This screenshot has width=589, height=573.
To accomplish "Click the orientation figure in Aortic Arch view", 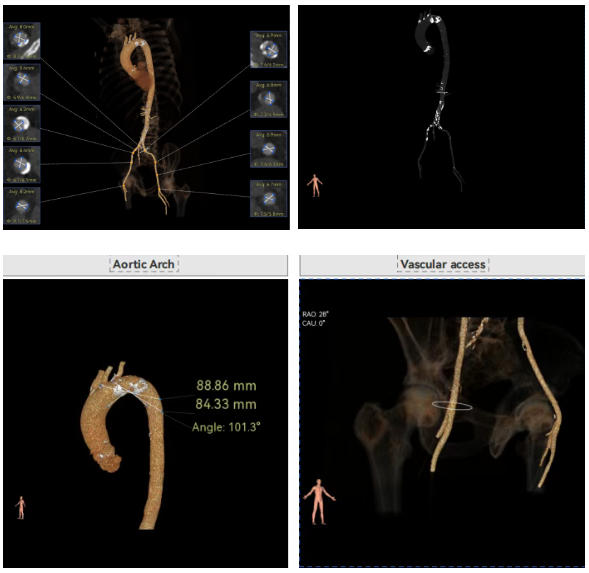I will click(x=21, y=507).
